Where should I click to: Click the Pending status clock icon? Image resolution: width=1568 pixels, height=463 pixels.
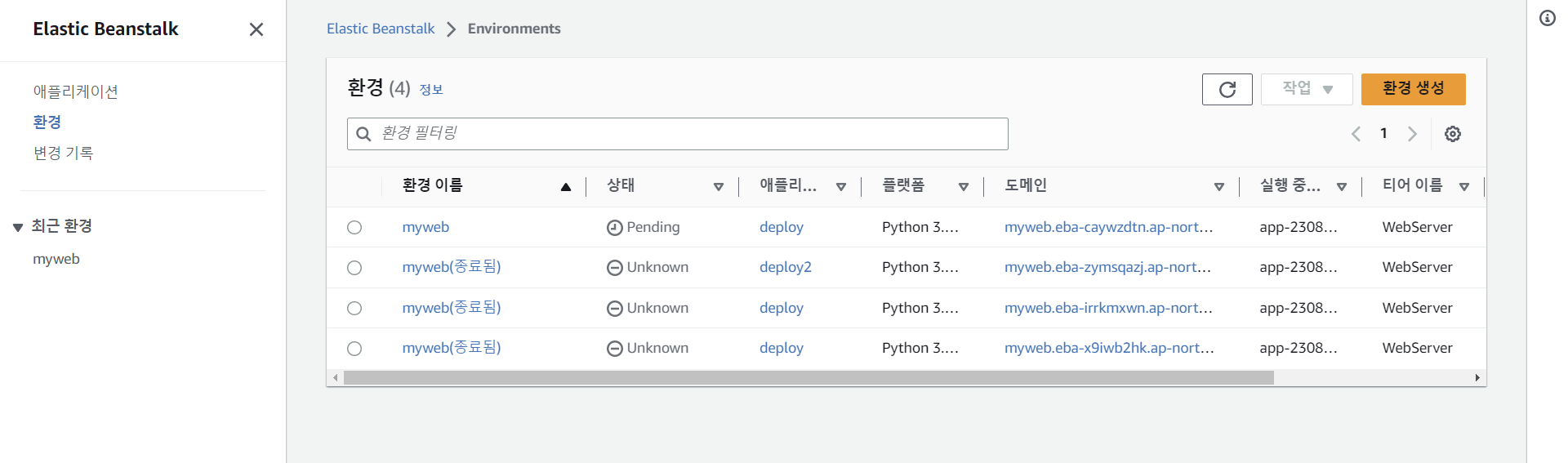(x=615, y=228)
